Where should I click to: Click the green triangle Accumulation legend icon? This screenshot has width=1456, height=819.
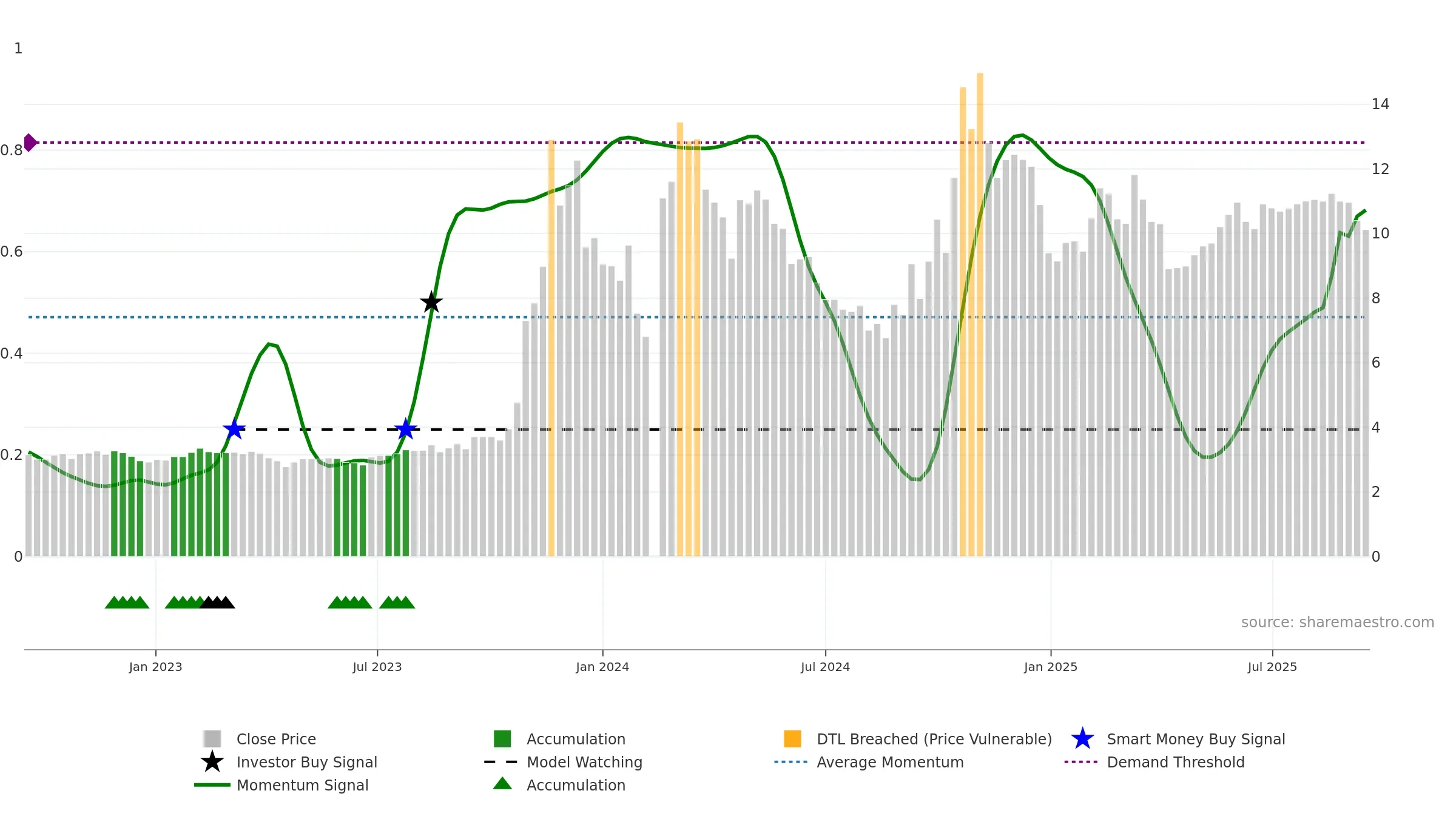pyautogui.click(x=502, y=783)
